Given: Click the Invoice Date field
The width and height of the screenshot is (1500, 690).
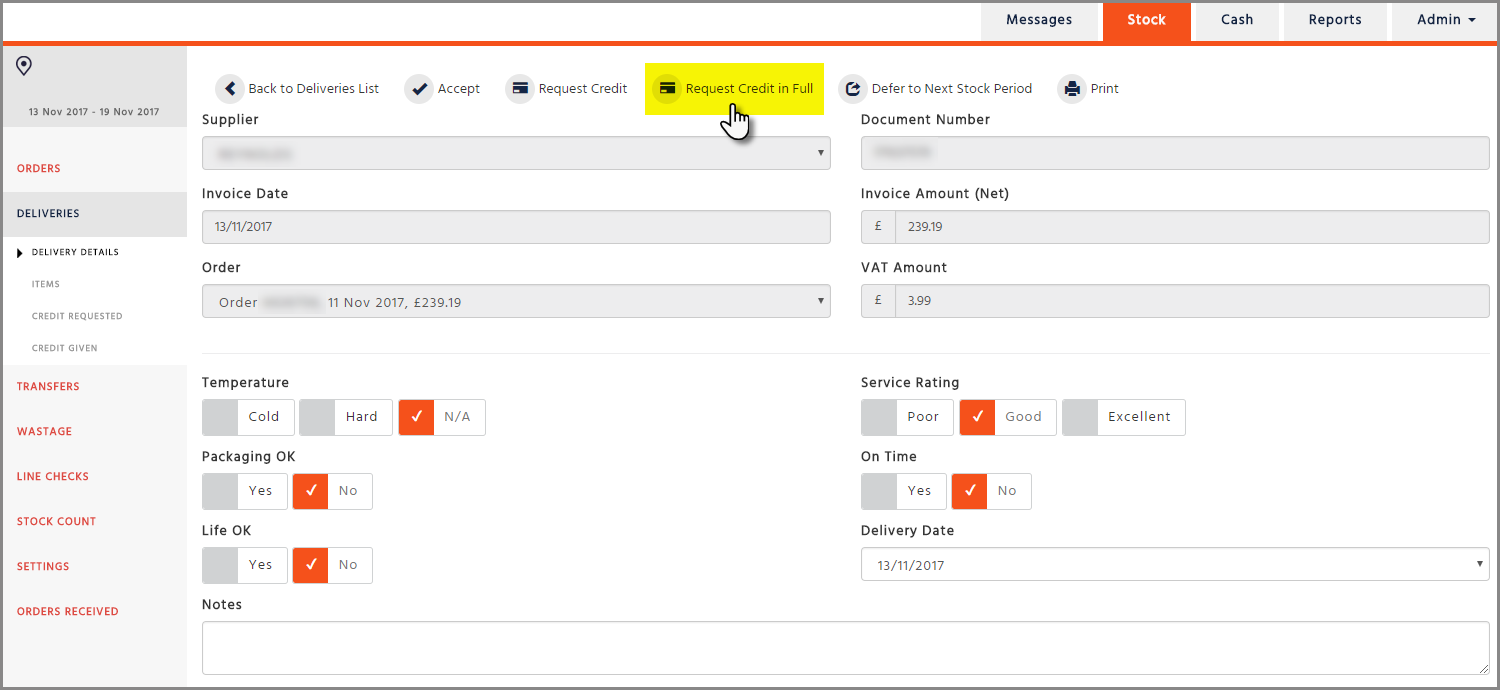Looking at the screenshot, I should point(516,227).
